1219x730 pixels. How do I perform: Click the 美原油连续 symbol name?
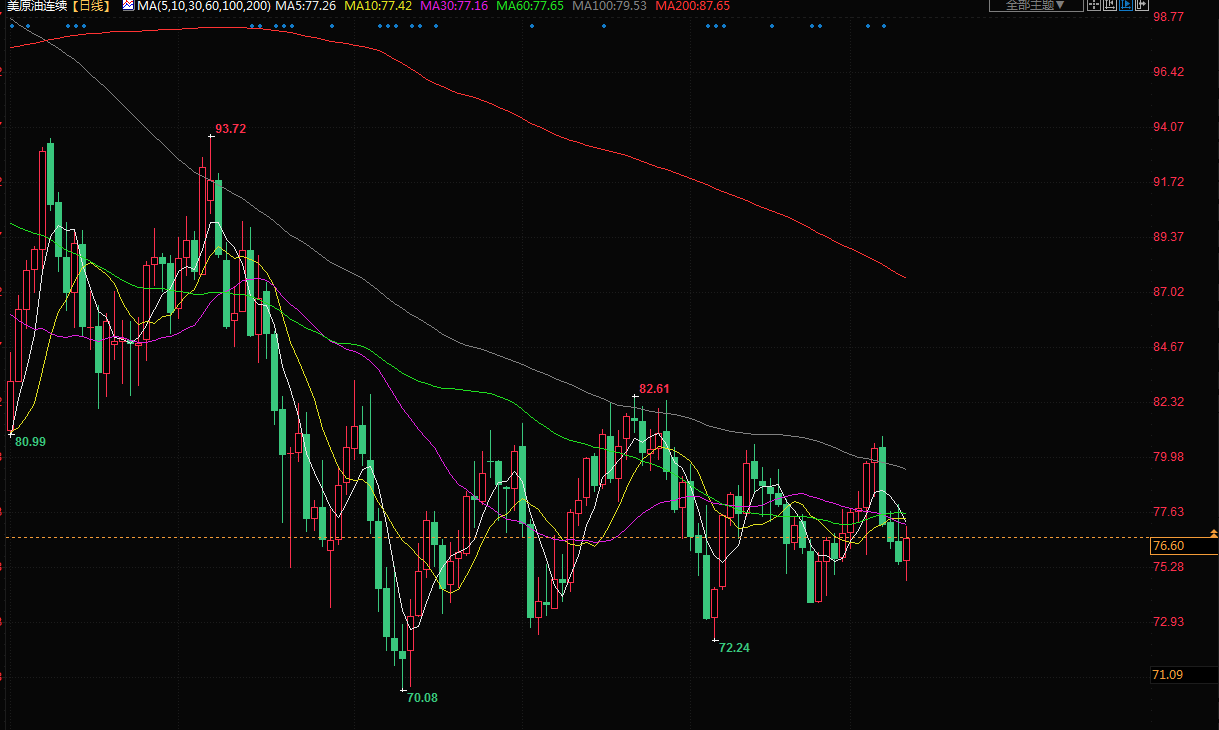pyautogui.click(x=37, y=6)
